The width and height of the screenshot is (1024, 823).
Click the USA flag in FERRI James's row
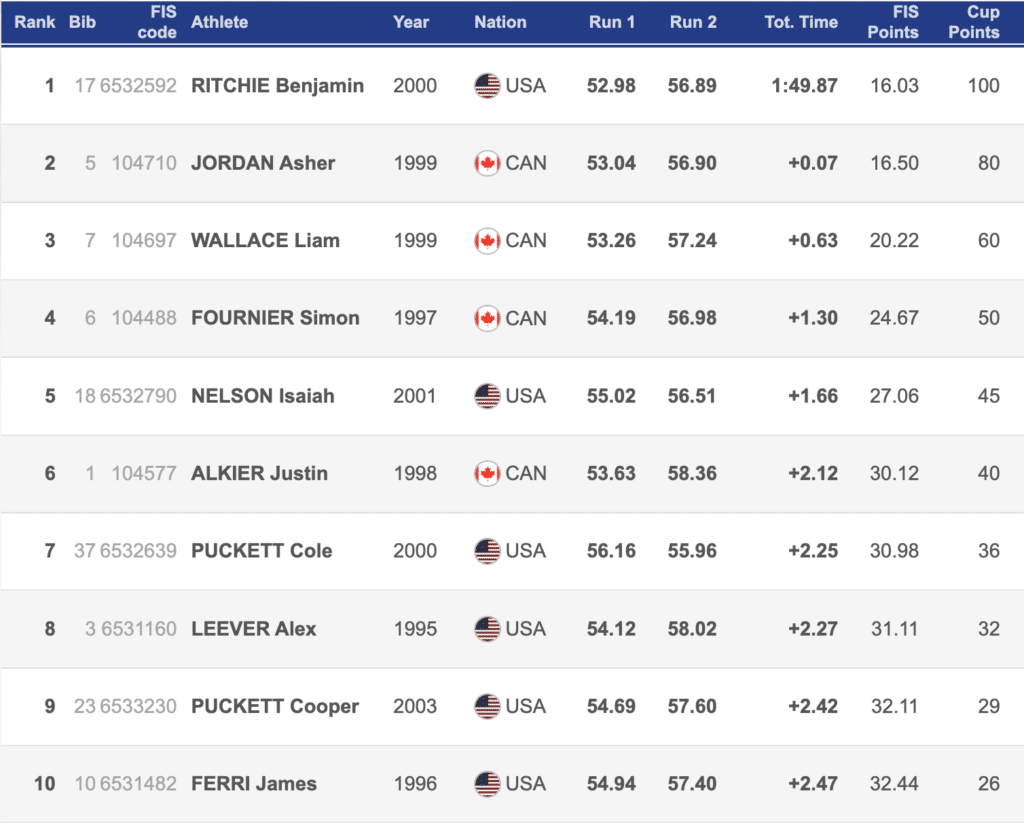tap(487, 784)
